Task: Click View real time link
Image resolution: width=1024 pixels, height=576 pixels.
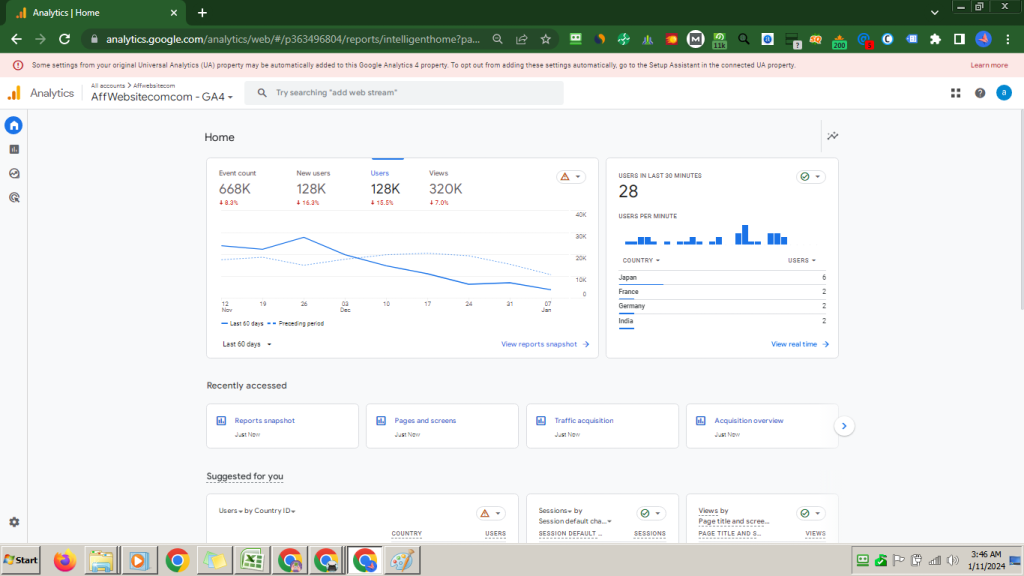Action: 799,344
